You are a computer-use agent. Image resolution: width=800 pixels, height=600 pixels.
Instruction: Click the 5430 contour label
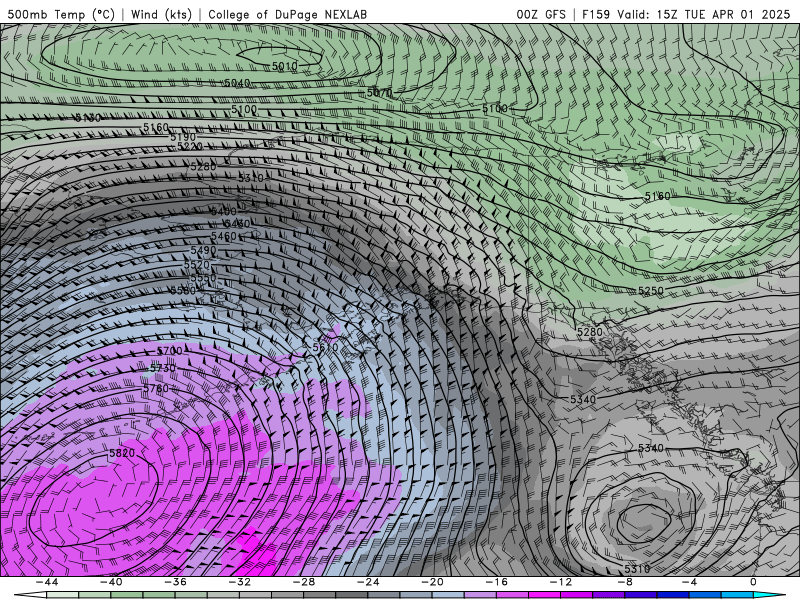(x=237, y=223)
